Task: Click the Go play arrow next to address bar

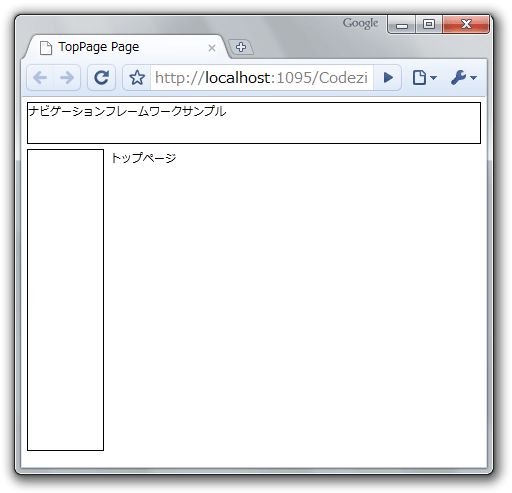Action: (x=388, y=78)
